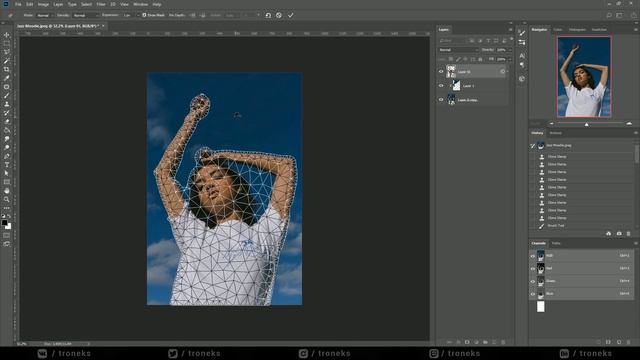Image resolution: width=640 pixels, height=360 pixels.
Task: Select the Eyedropper tool
Action: (x=7, y=78)
